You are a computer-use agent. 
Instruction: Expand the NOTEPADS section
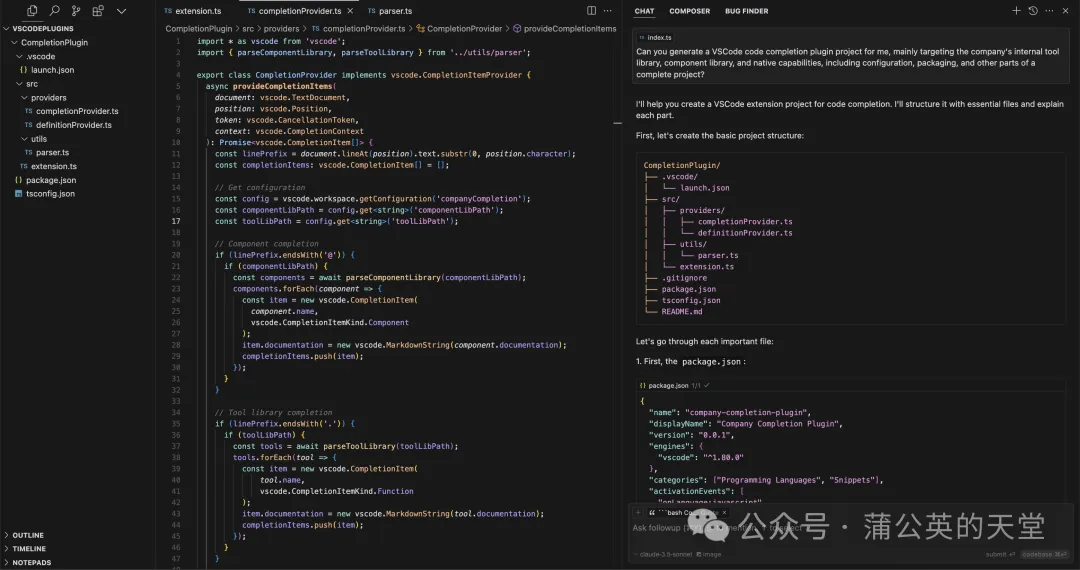(x=28, y=562)
